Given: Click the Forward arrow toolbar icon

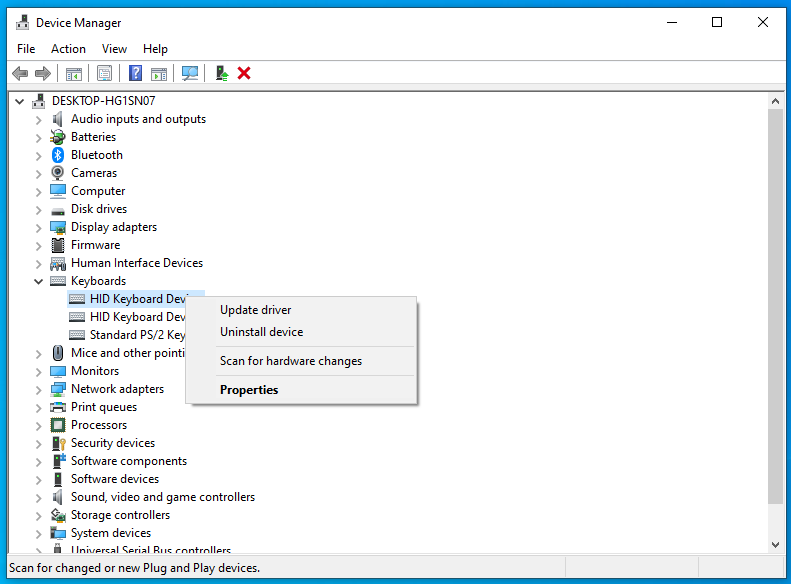Looking at the screenshot, I should 43,74.
